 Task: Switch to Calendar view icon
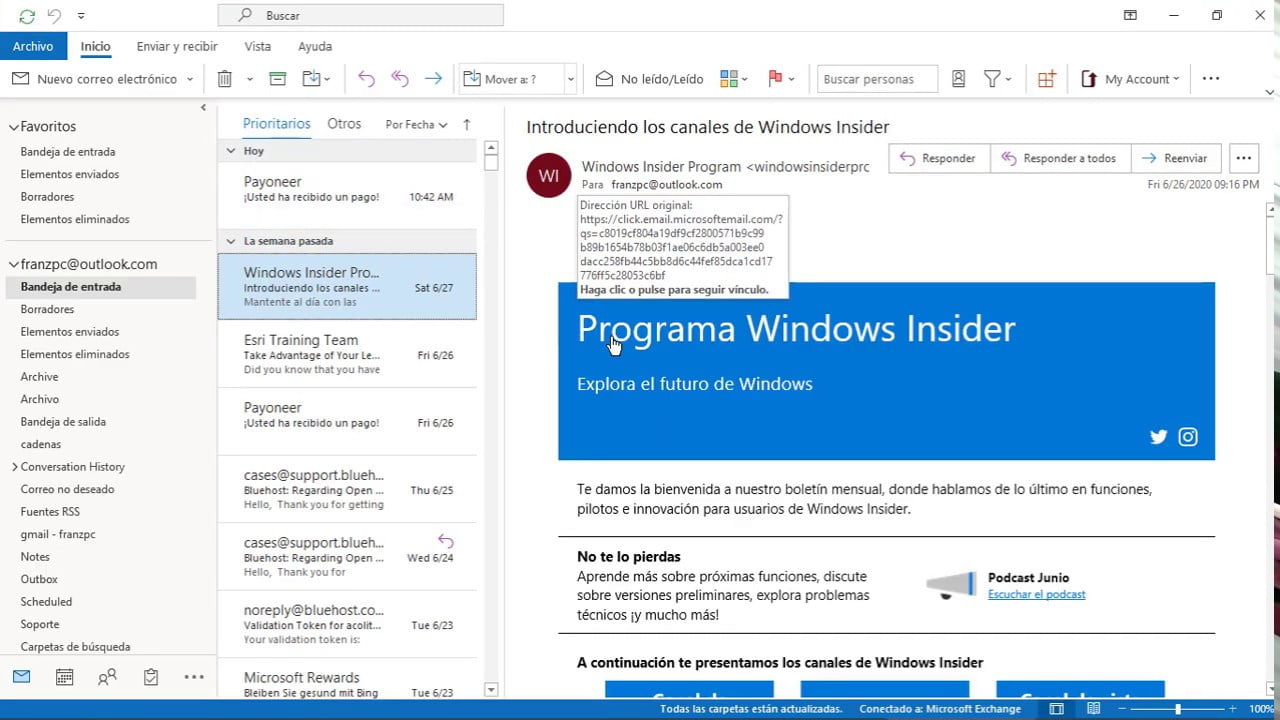point(64,677)
